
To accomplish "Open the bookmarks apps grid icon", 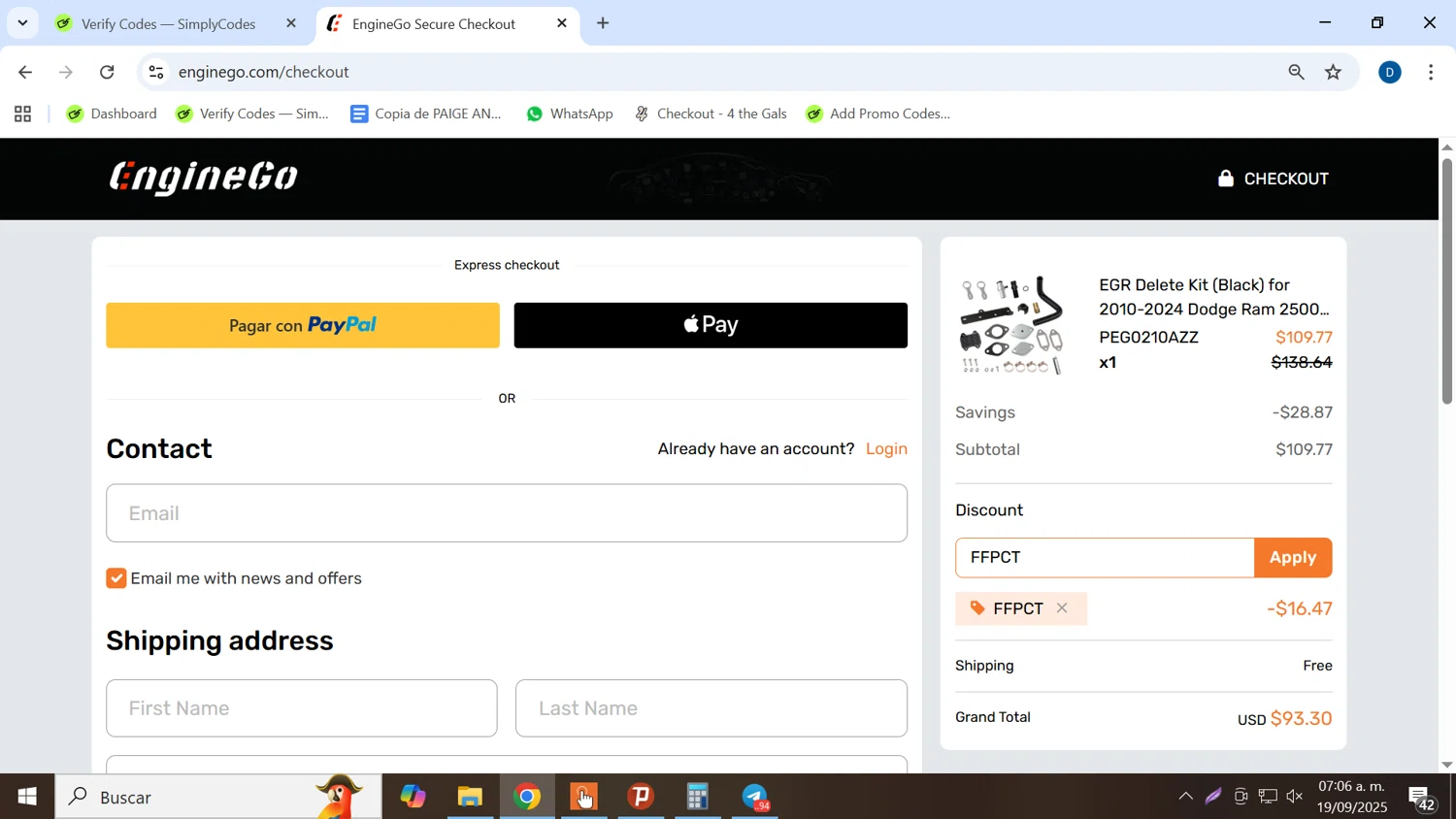I will click(23, 114).
